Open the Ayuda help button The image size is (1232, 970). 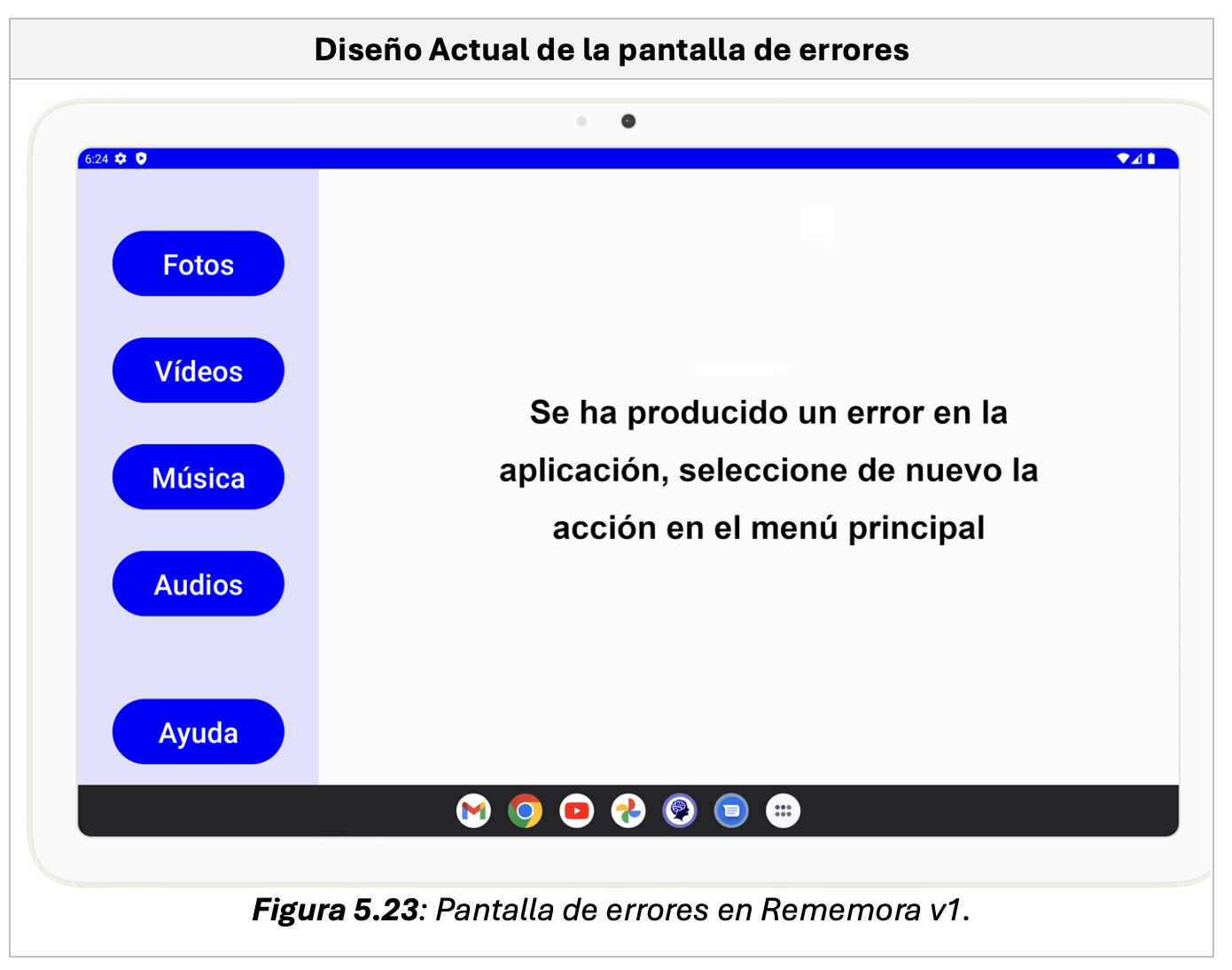198,732
